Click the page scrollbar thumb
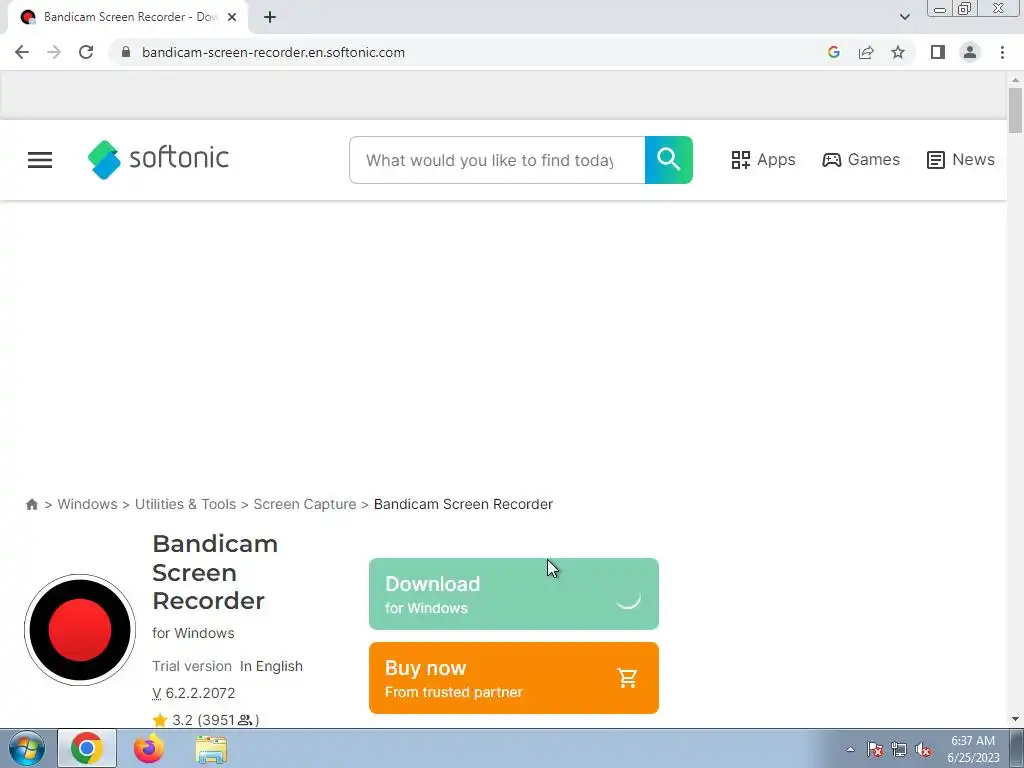This screenshot has height=768, width=1024. (x=1015, y=110)
